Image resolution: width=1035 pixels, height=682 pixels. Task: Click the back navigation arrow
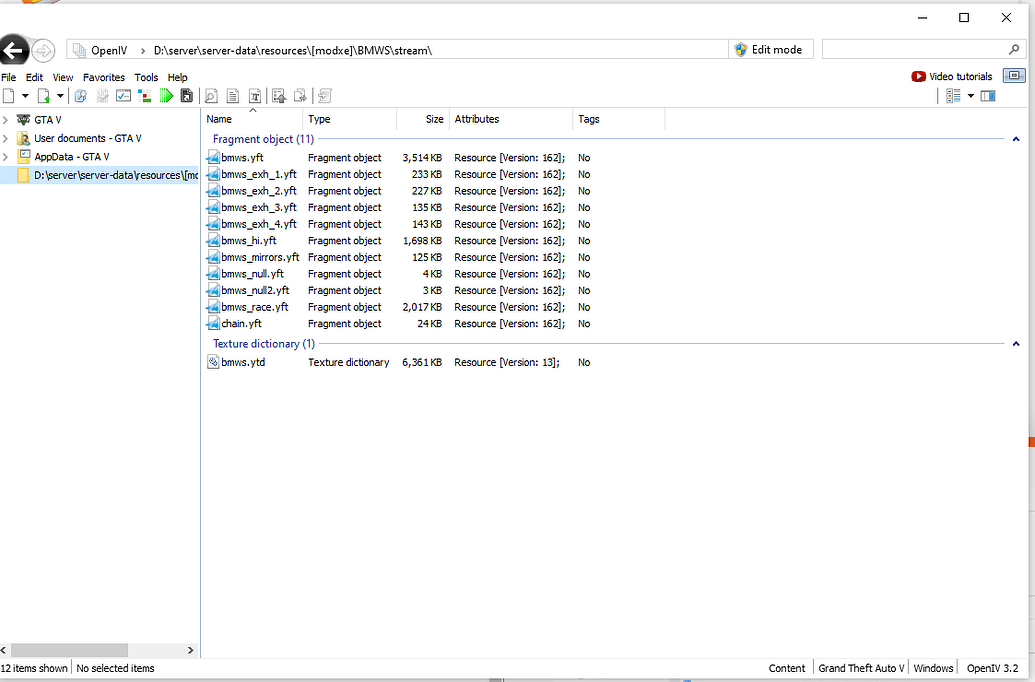point(14,50)
